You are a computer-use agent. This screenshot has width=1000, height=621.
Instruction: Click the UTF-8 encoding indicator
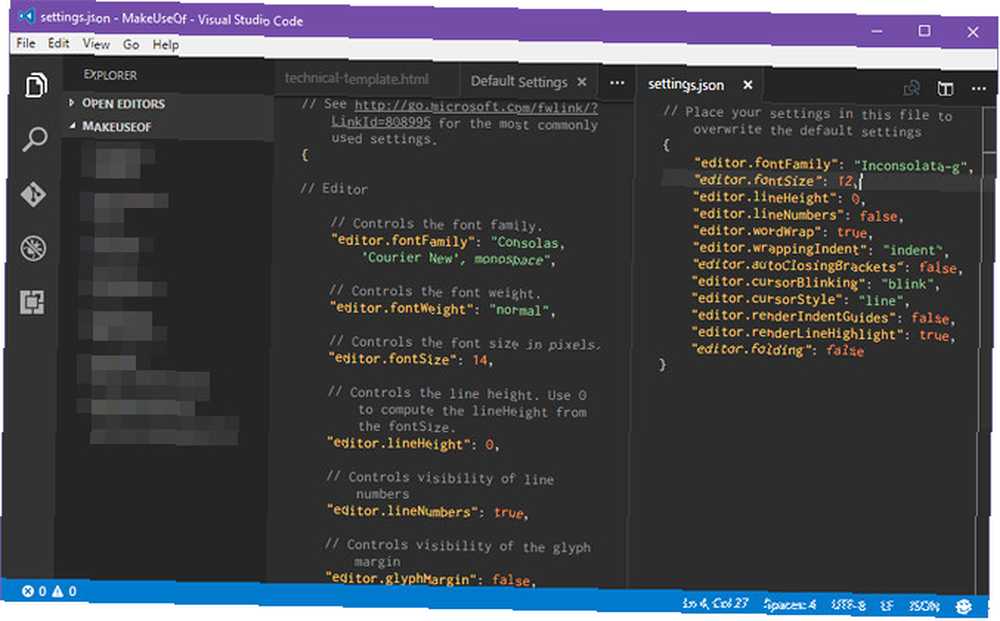[x=848, y=605]
